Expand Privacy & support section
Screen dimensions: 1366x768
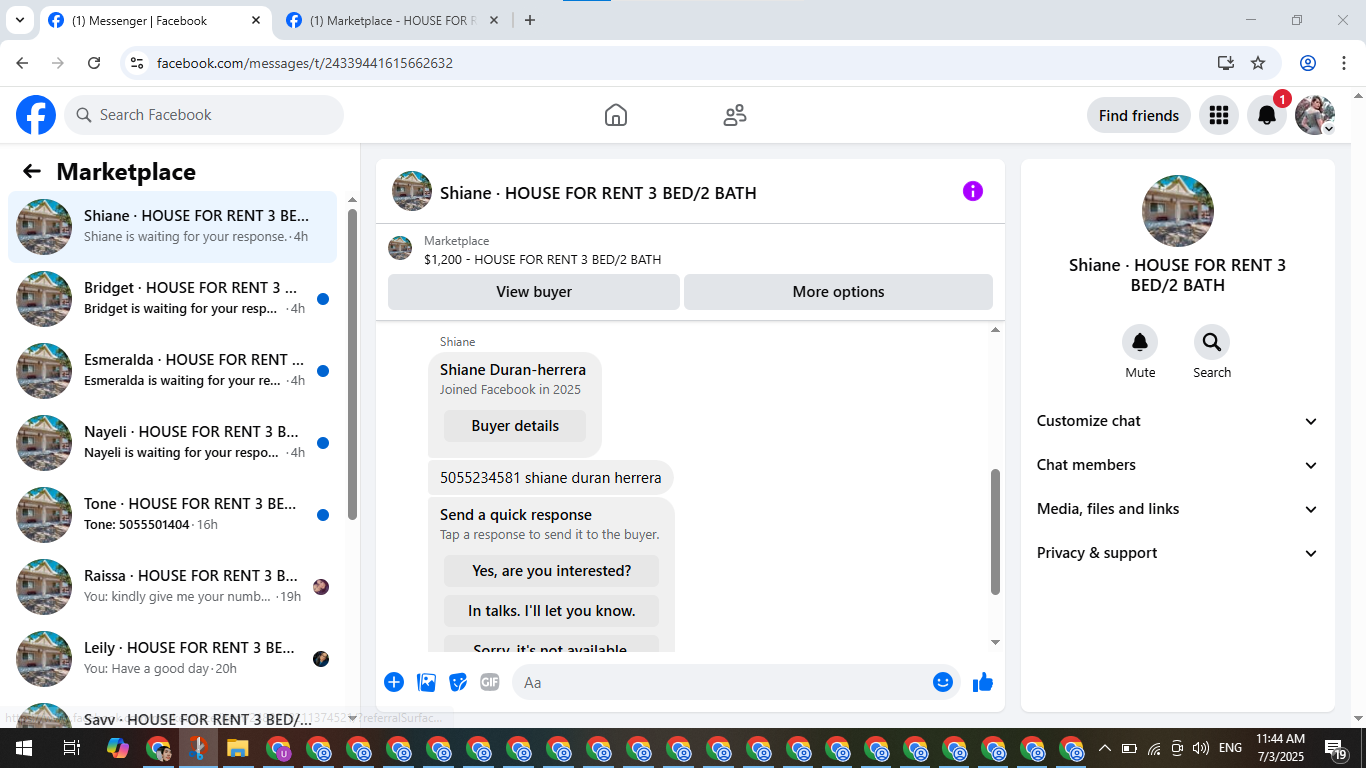(1178, 553)
